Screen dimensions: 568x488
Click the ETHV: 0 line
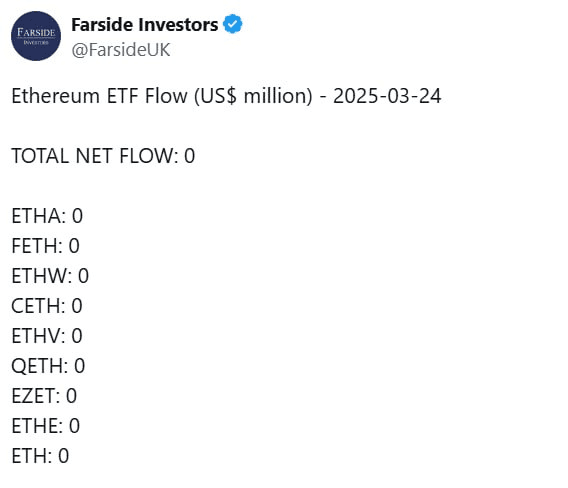click(47, 336)
